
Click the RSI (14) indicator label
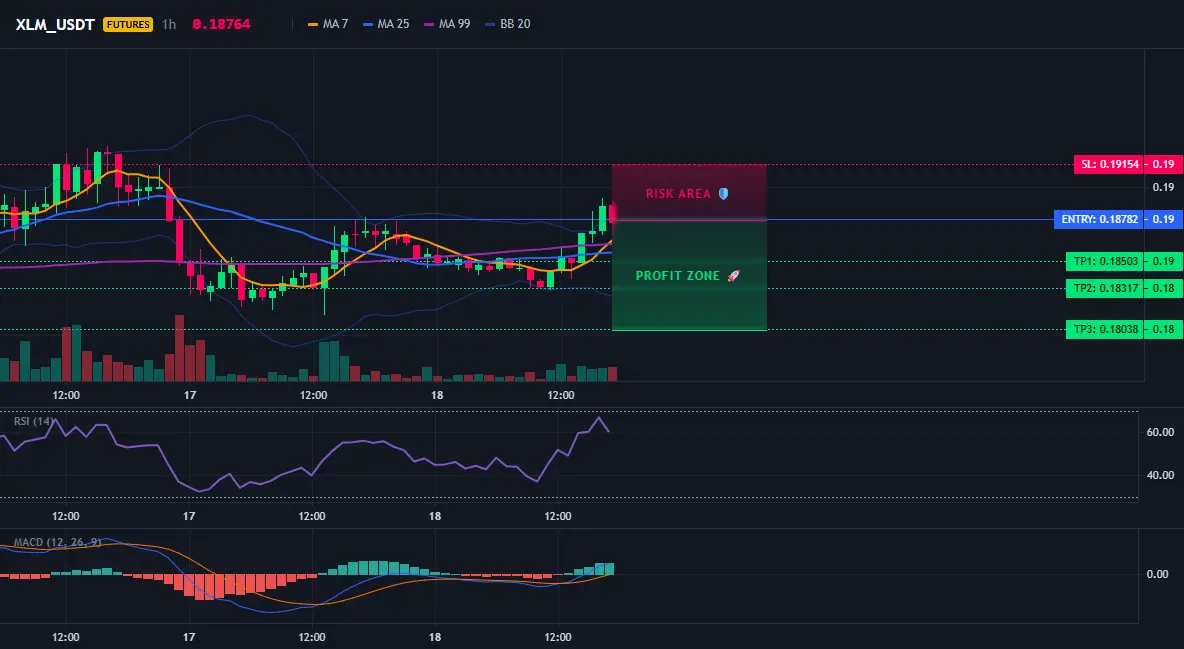(34, 421)
